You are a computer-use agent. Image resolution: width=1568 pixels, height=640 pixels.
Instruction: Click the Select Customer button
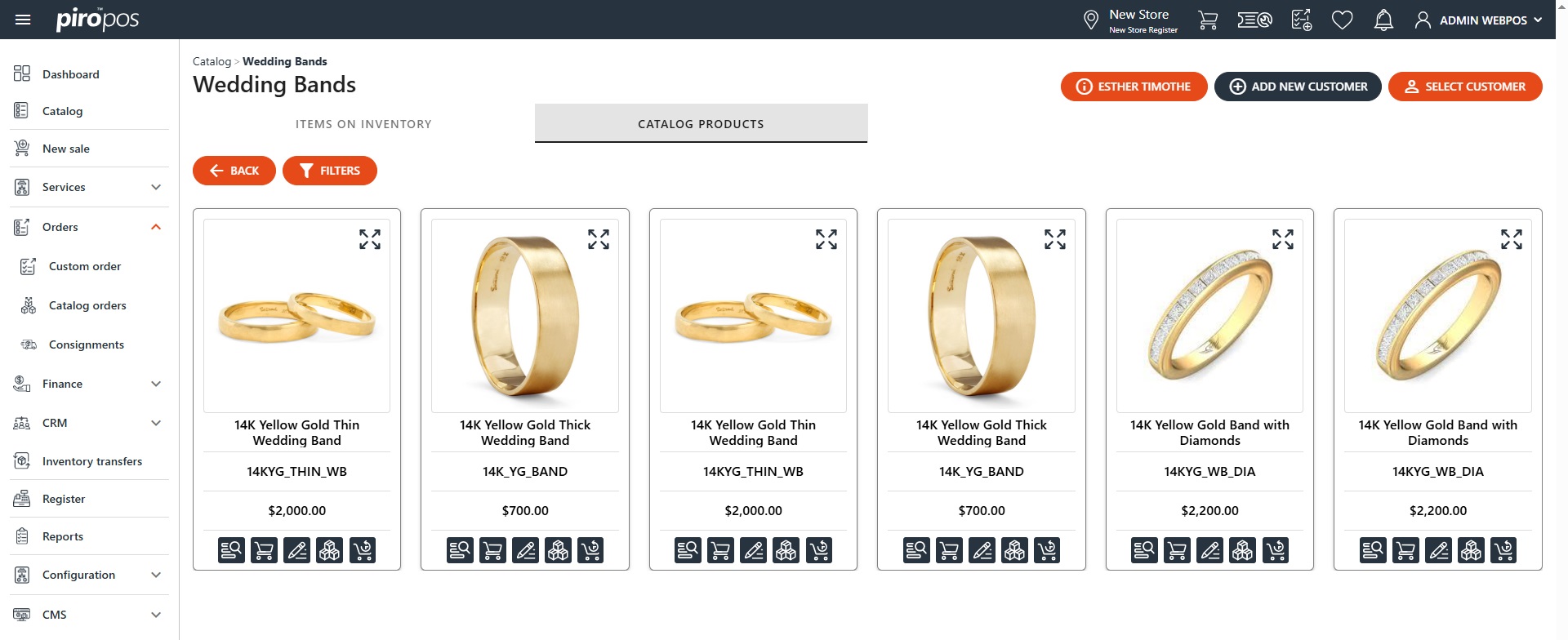[1465, 87]
